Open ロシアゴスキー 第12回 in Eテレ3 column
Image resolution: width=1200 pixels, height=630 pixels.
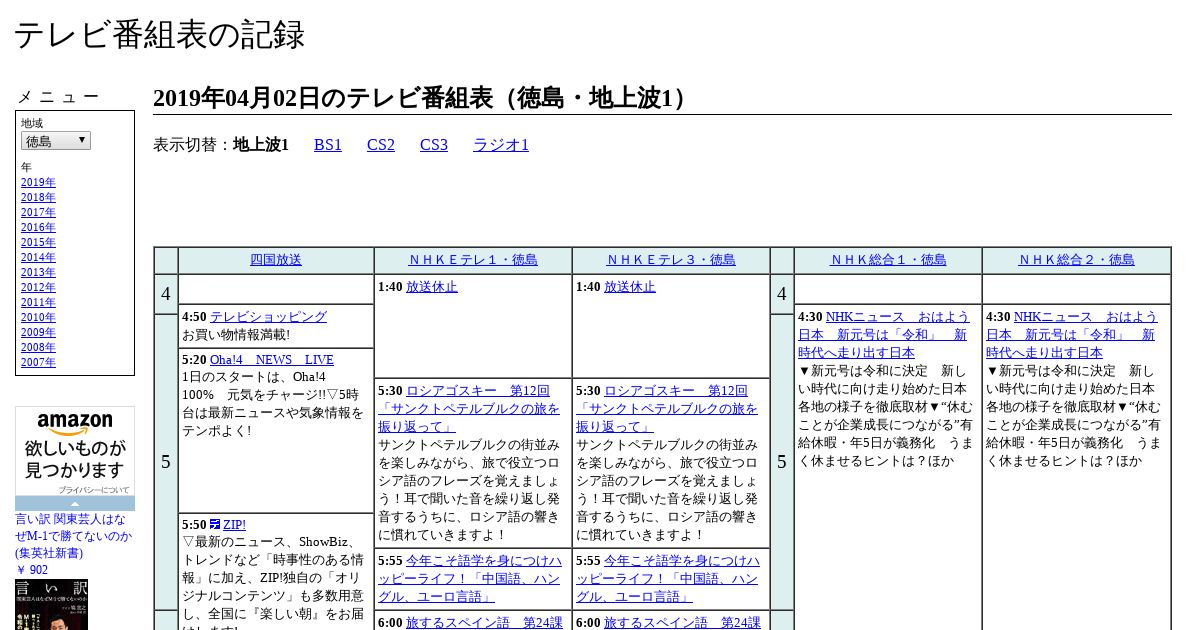[669, 408]
